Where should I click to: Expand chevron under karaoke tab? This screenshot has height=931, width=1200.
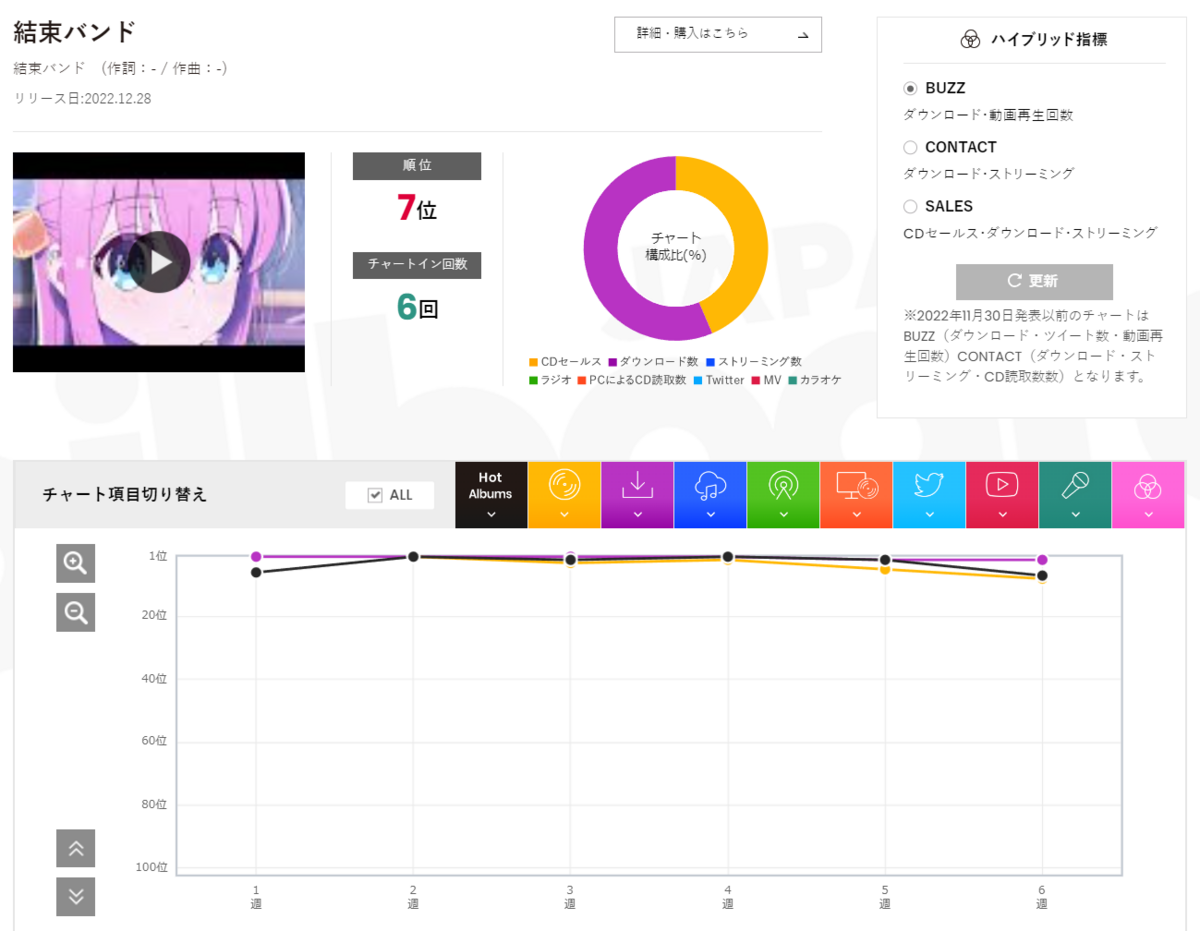point(1075,515)
